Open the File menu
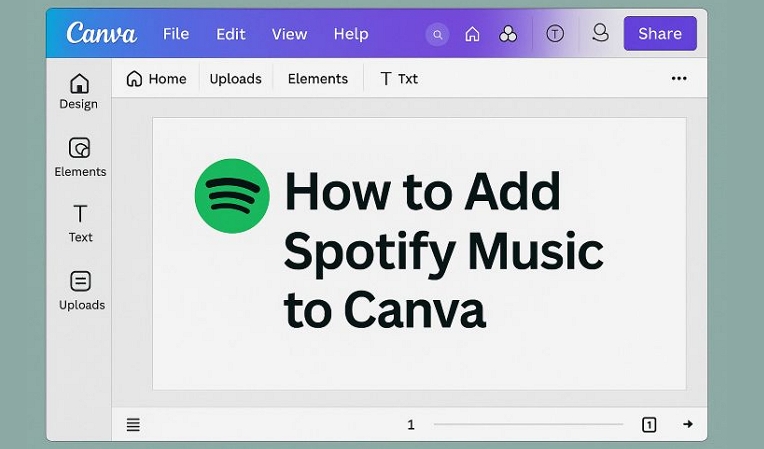The image size is (764, 449). pyautogui.click(x=176, y=34)
